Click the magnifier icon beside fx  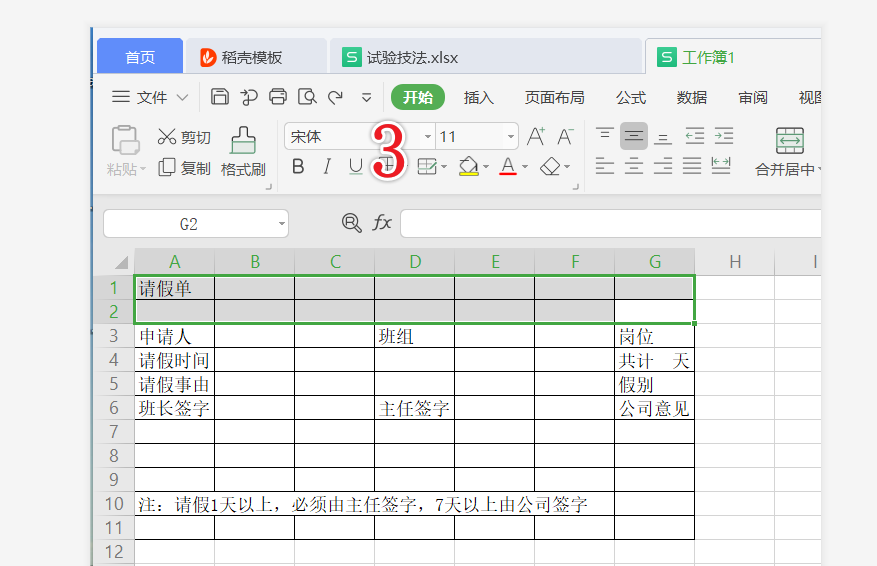(x=351, y=223)
